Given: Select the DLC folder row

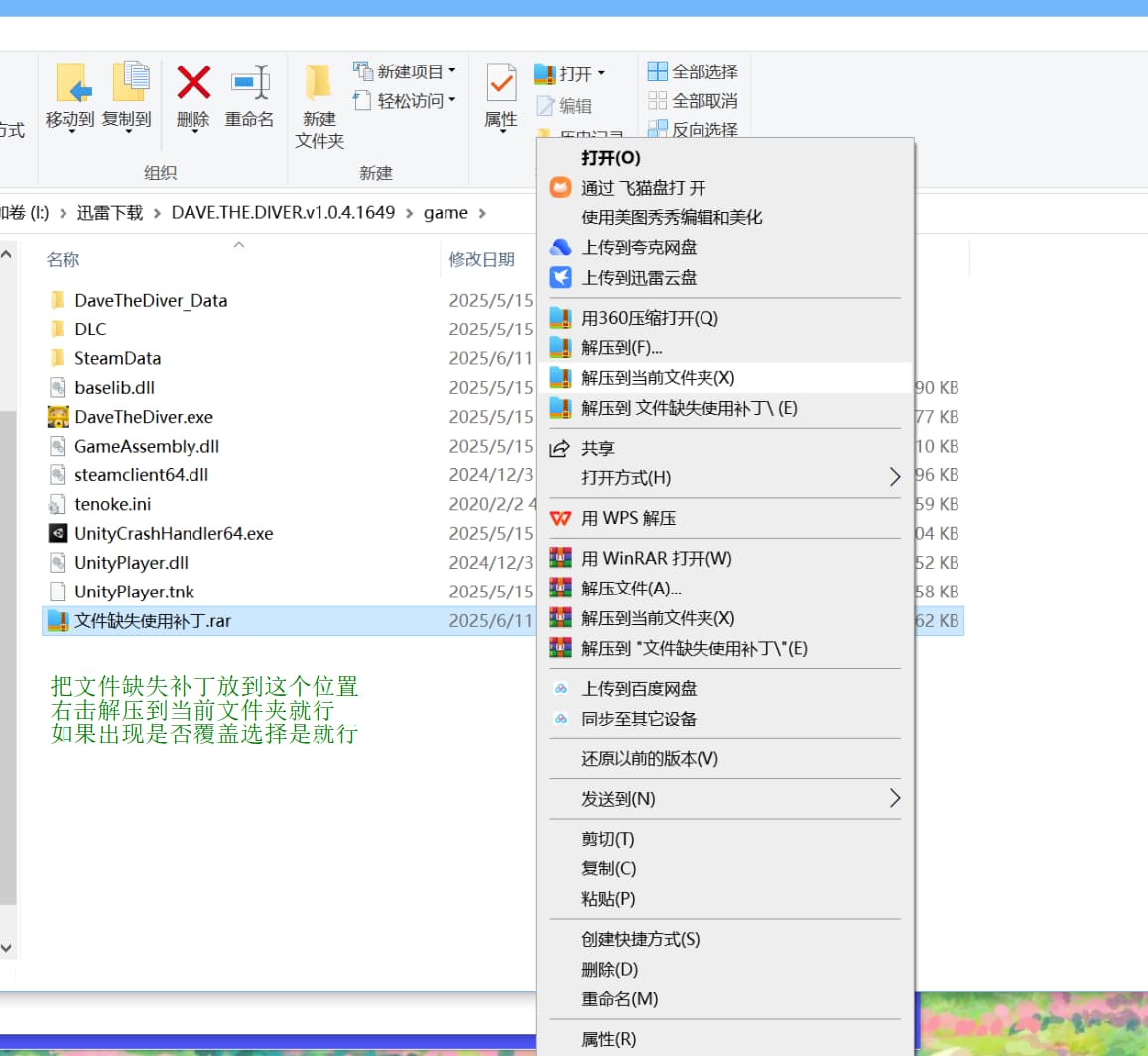Looking at the screenshot, I should 289,330.
